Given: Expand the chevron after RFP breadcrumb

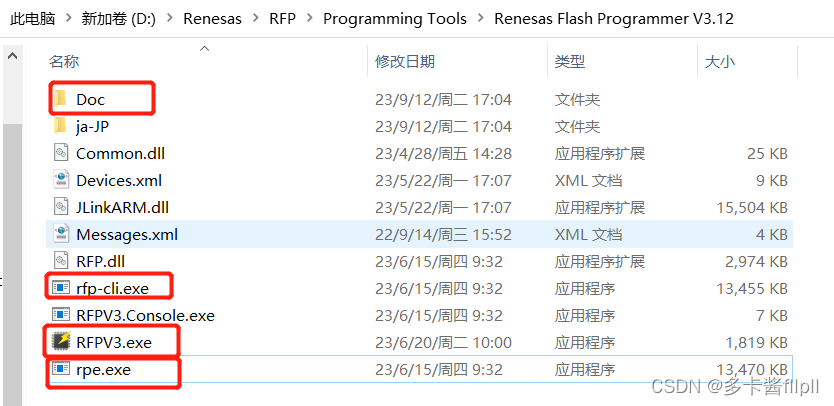Looking at the screenshot, I should (x=310, y=19).
